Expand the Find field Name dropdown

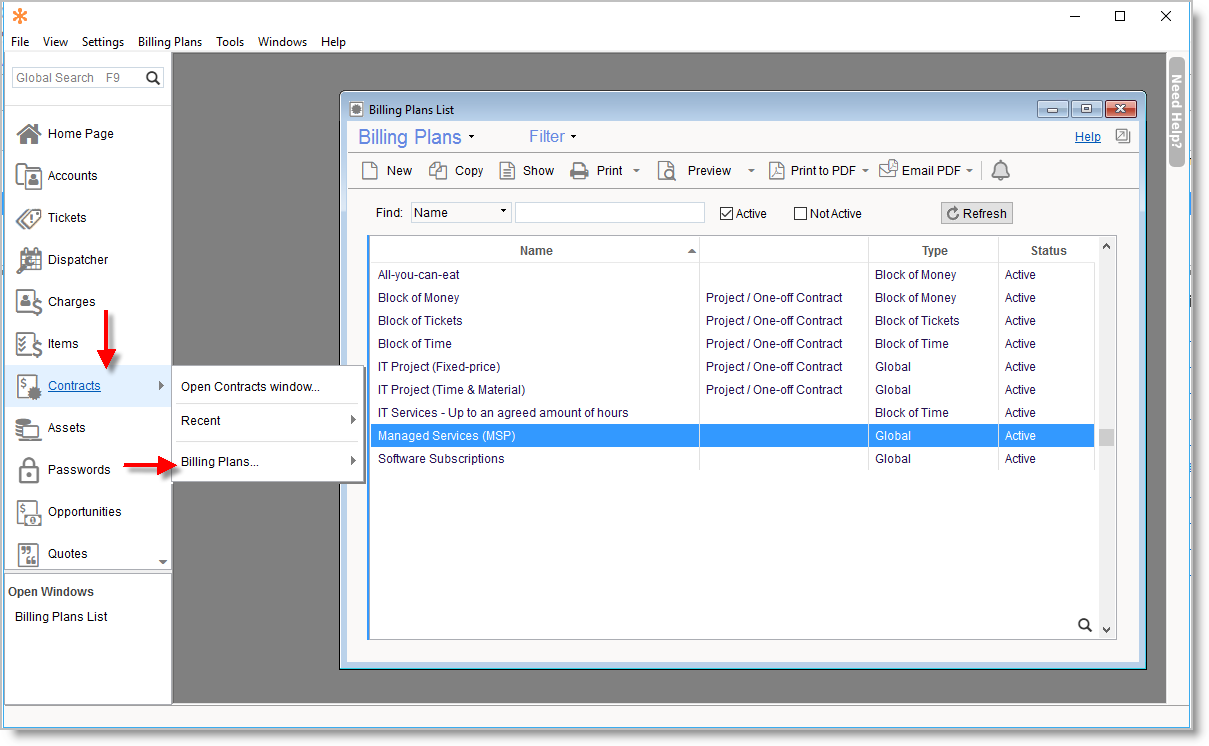(x=502, y=213)
